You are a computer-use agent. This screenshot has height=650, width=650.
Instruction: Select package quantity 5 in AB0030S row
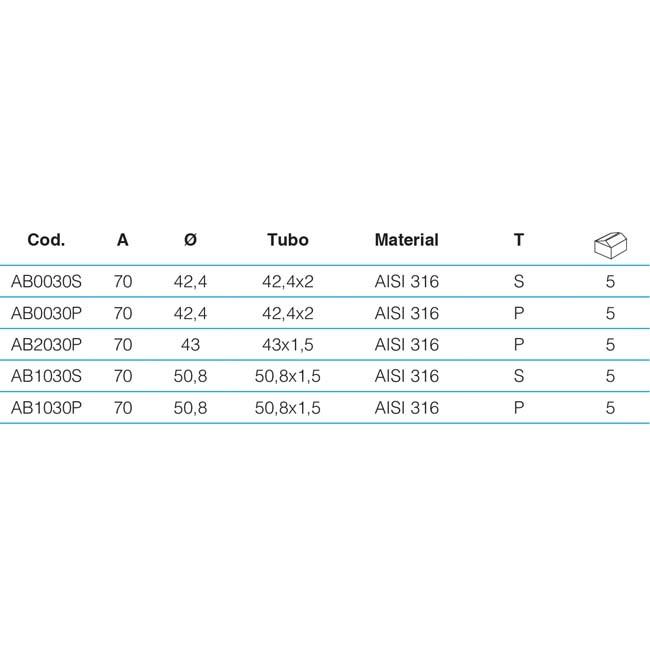[610, 282]
